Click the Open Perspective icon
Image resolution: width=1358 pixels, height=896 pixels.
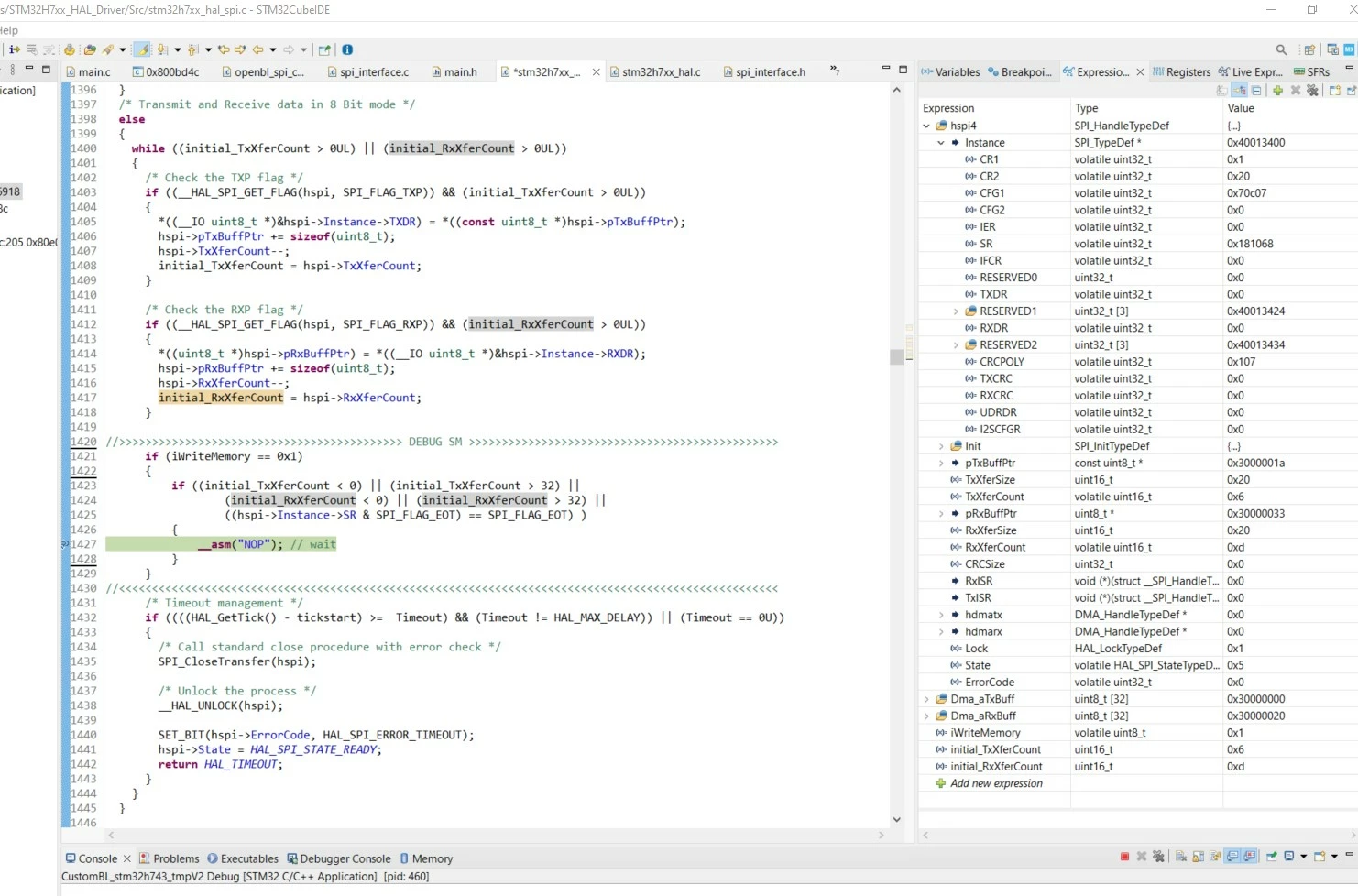(1309, 49)
